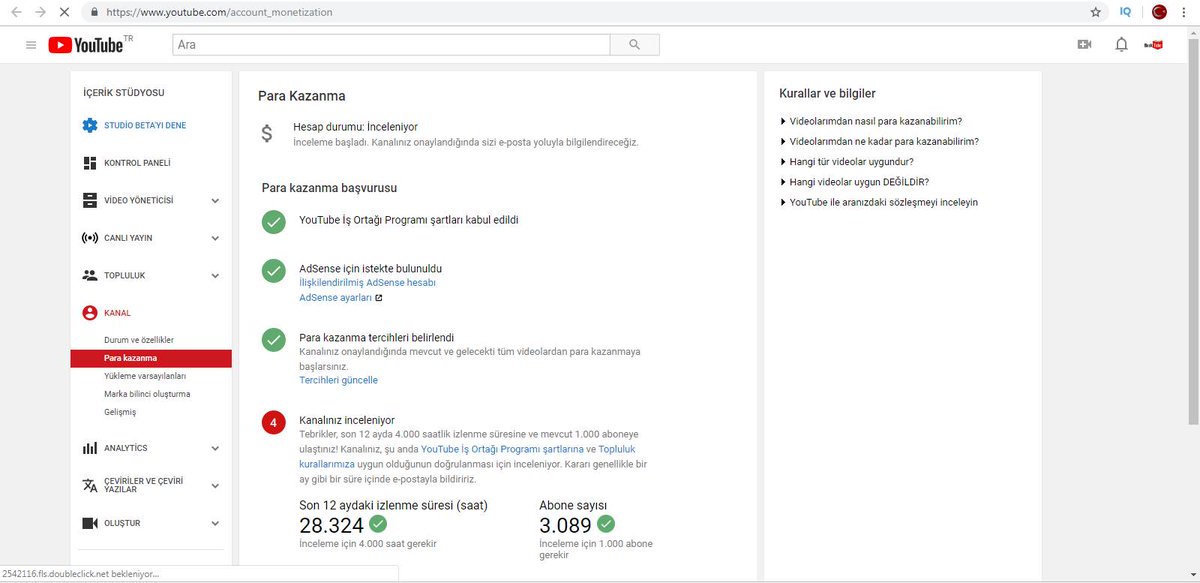Viewport: 1200px width, 583px height.
Task: Open the Chrome profile avatar
Action: click(1160, 12)
